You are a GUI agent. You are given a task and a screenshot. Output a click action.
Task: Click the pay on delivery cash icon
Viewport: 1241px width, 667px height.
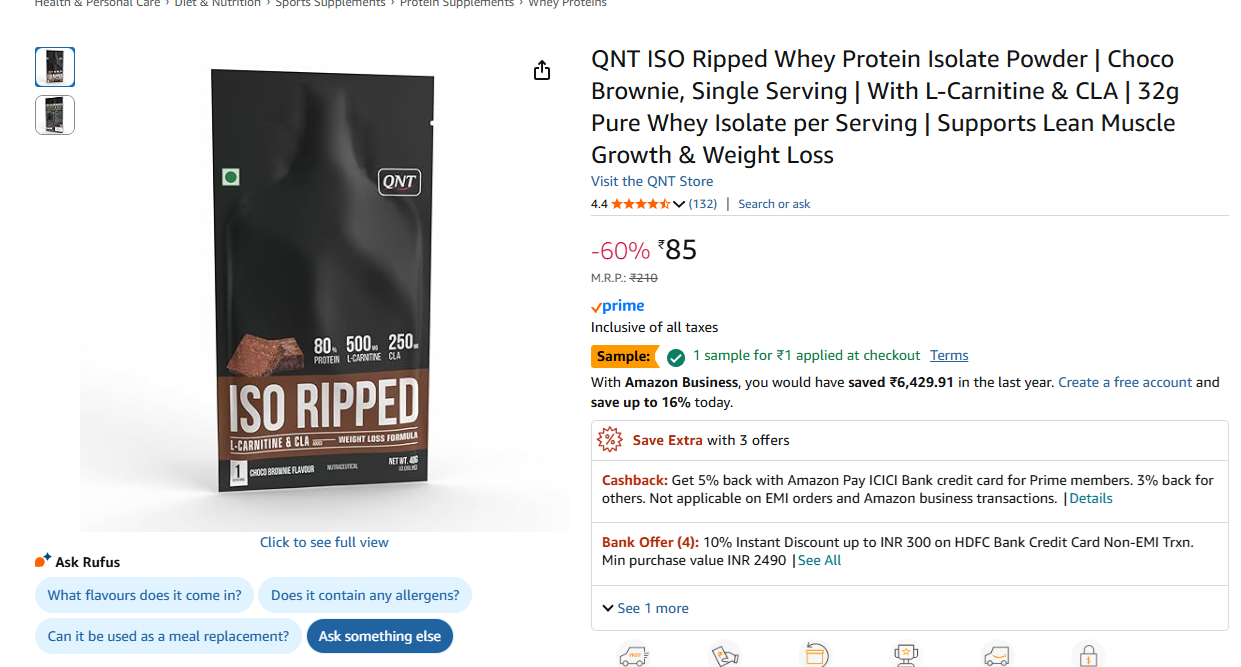(x=724, y=655)
